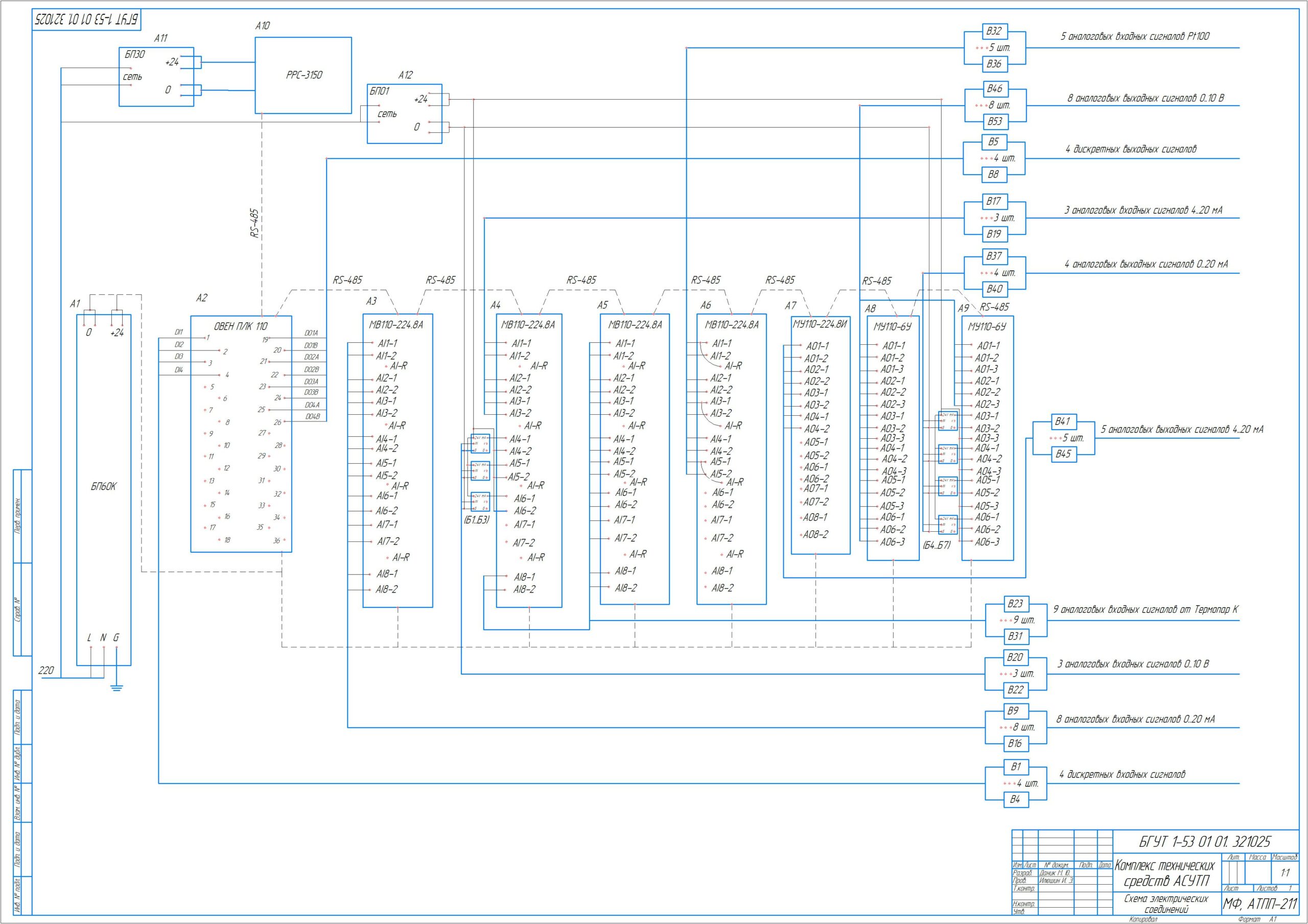
Task: Select the B53 box
Action: click(995, 122)
